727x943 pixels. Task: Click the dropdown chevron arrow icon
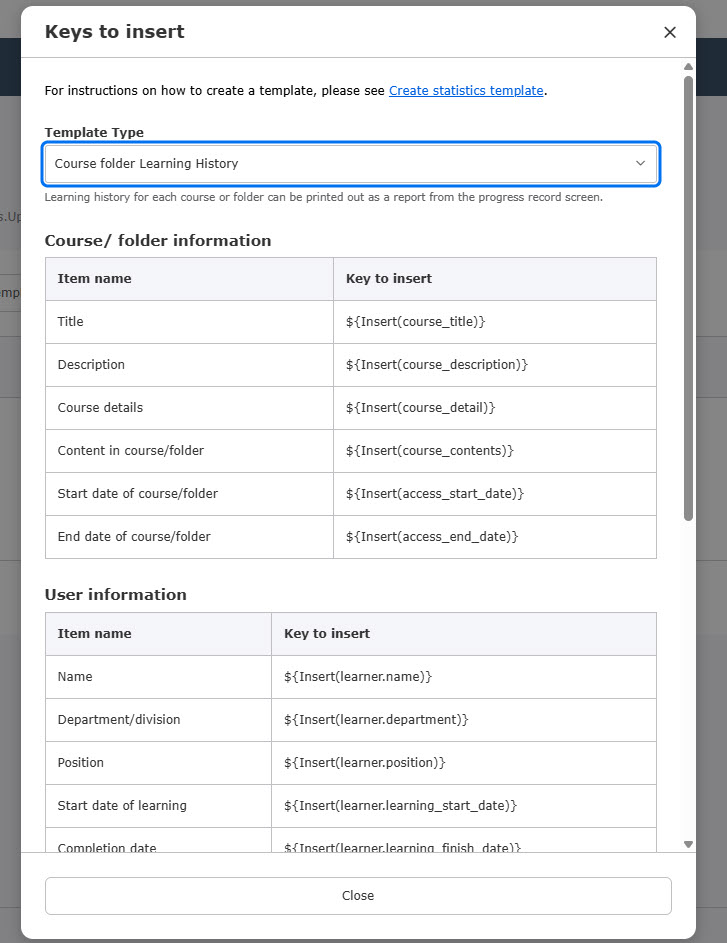click(640, 163)
